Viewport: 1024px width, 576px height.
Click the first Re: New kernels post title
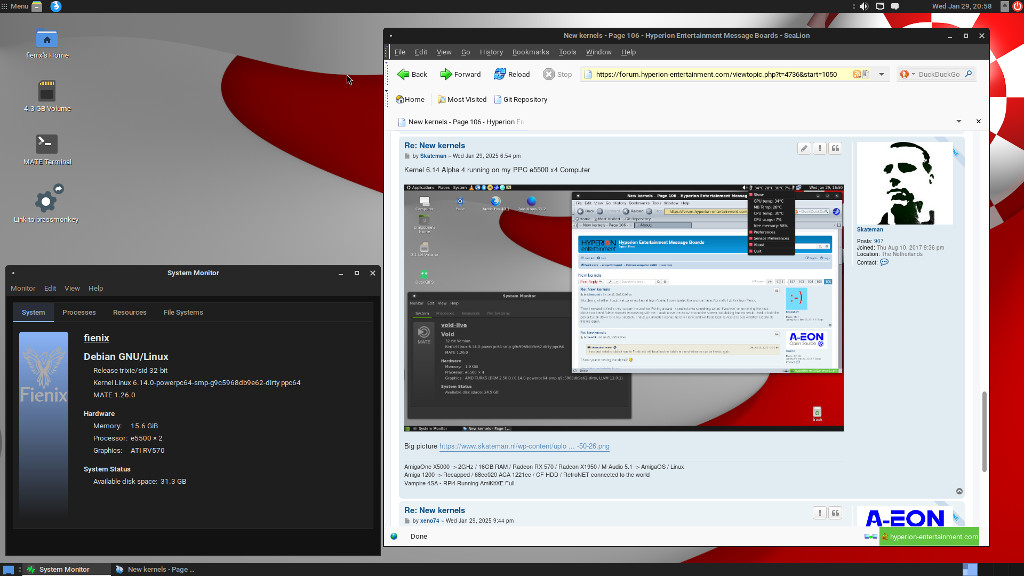point(434,146)
